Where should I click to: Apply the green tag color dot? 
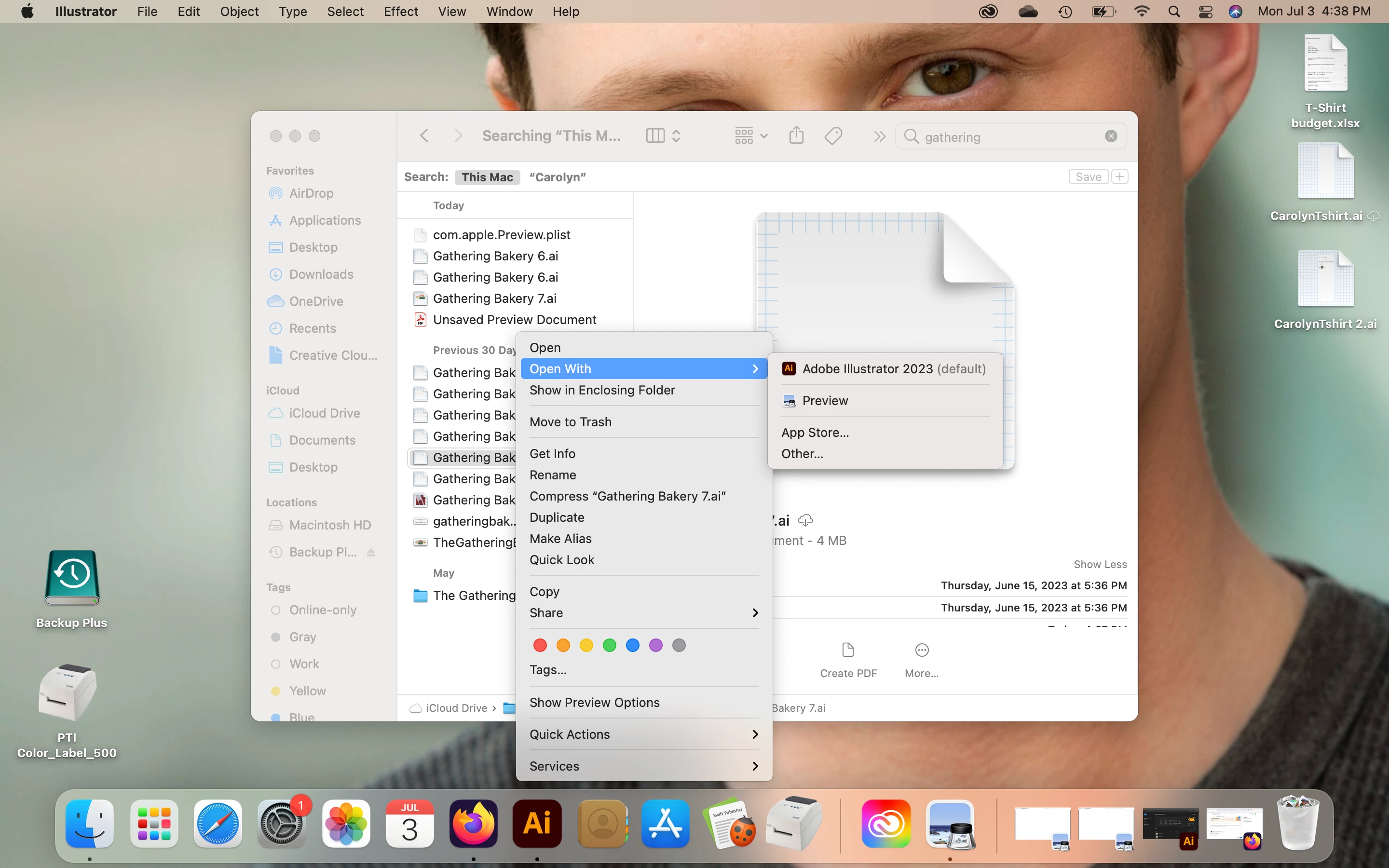click(x=610, y=645)
